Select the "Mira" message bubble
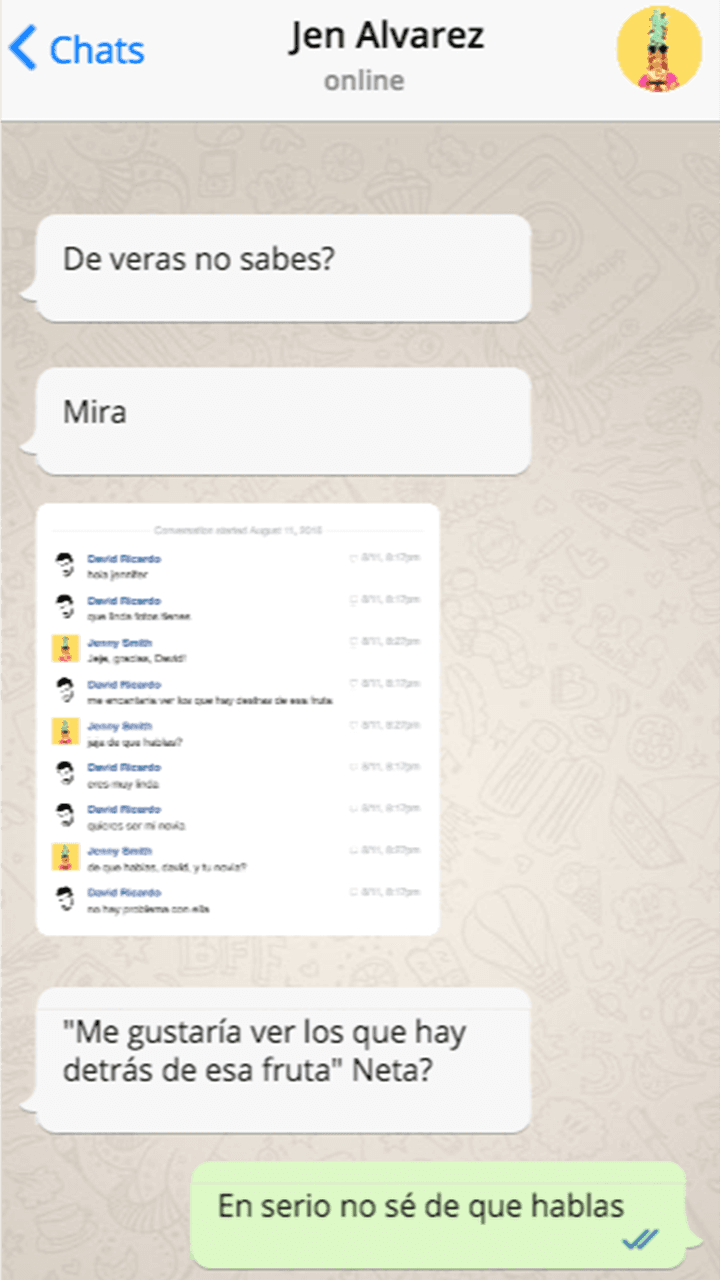Viewport: 720px width, 1280px height. click(283, 420)
